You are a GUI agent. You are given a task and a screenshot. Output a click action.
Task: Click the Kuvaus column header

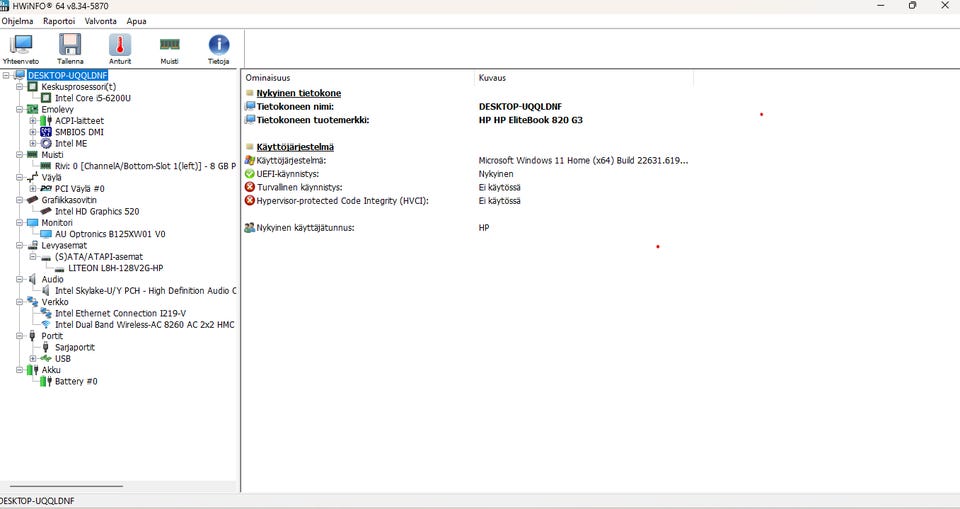(x=585, y=78)
